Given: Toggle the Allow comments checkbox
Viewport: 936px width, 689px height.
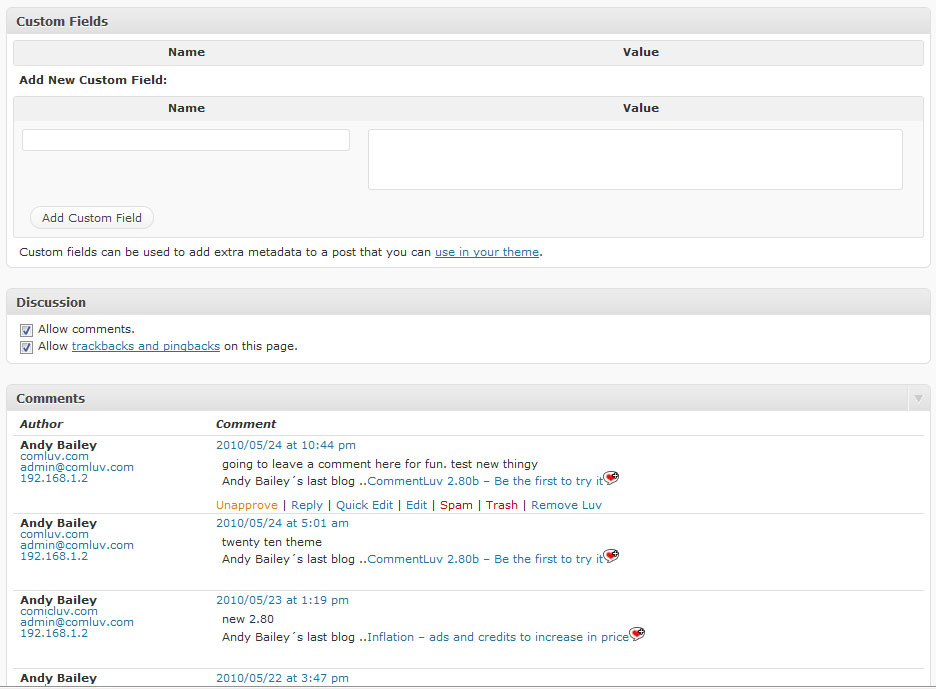Looking at the screenshot, I should [27, 330].
